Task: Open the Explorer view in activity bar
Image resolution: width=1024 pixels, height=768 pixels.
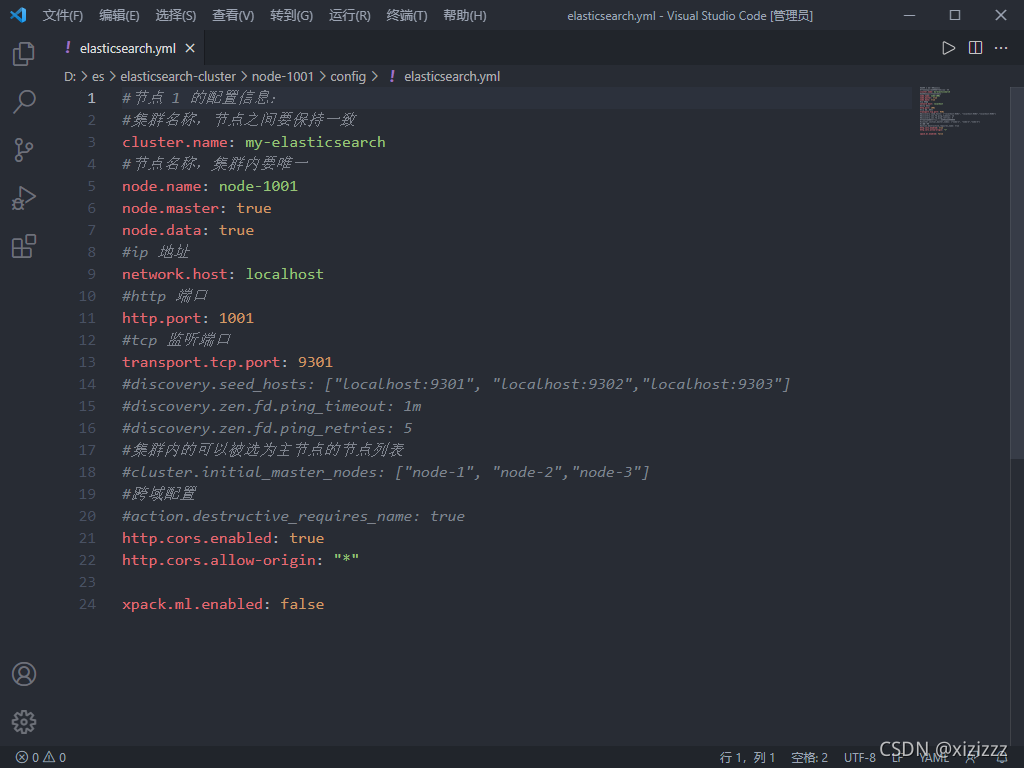Action: click(24, 54)
